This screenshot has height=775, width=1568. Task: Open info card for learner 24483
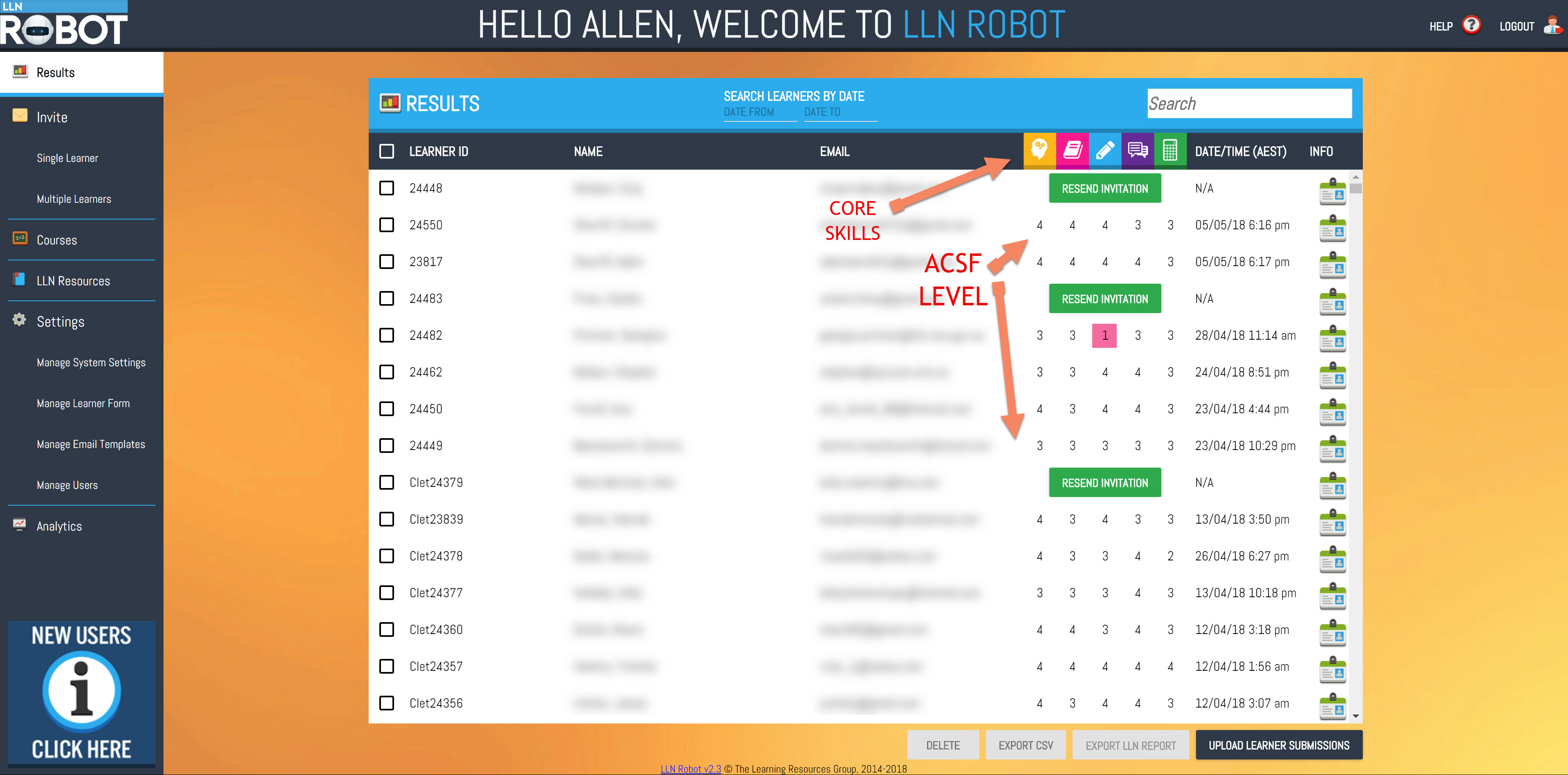tap(1333, 301)
